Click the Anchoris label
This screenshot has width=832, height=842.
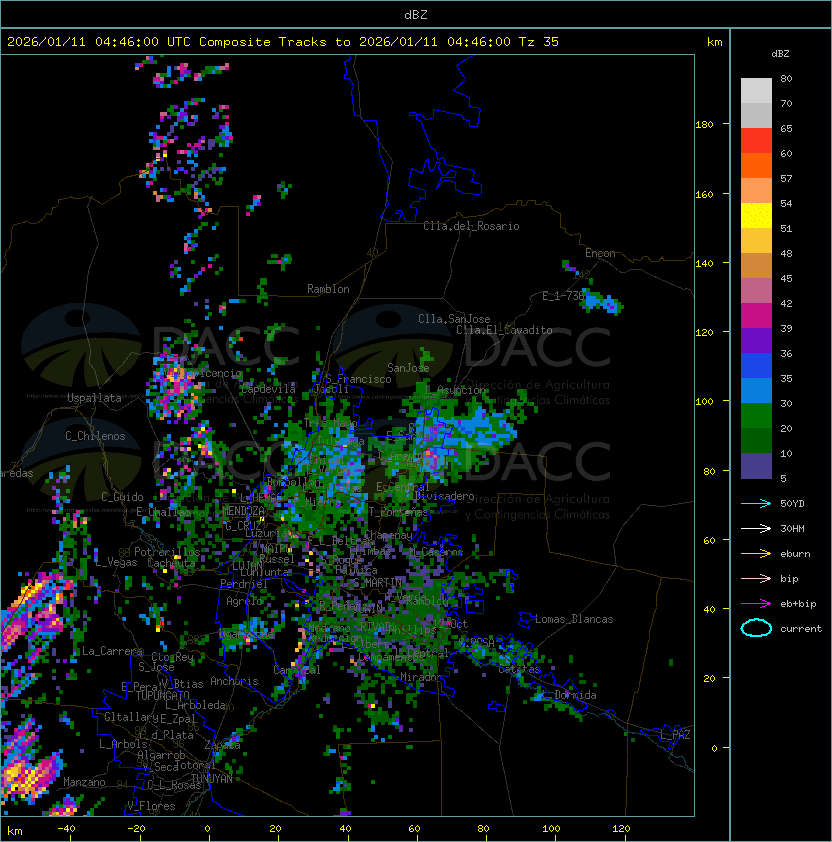(234, 681)
